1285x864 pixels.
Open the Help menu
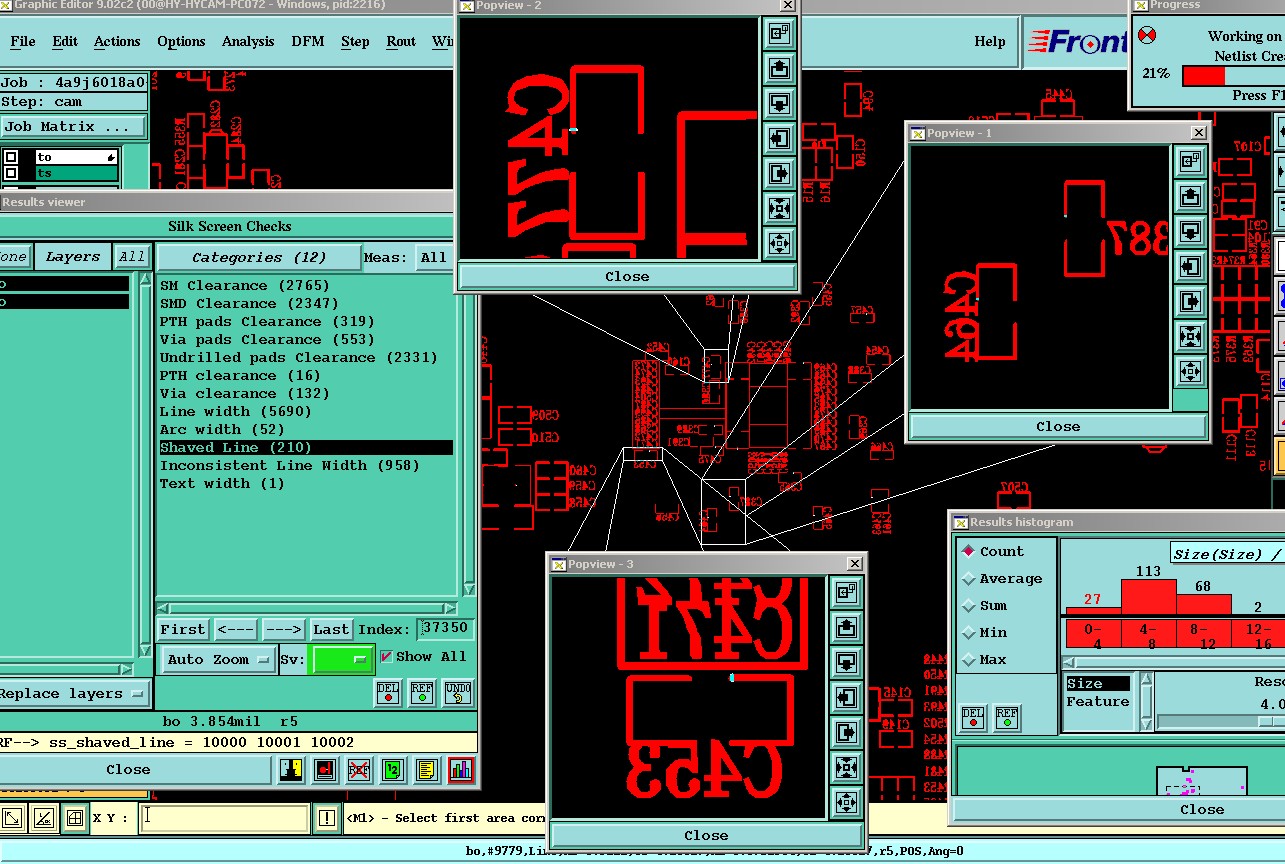coord(990,41)
